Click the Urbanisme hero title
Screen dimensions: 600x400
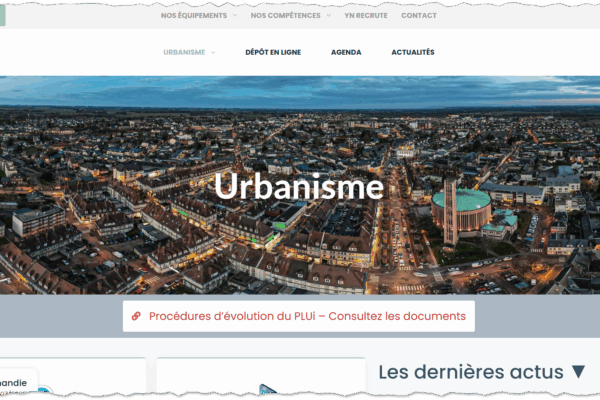299,187
